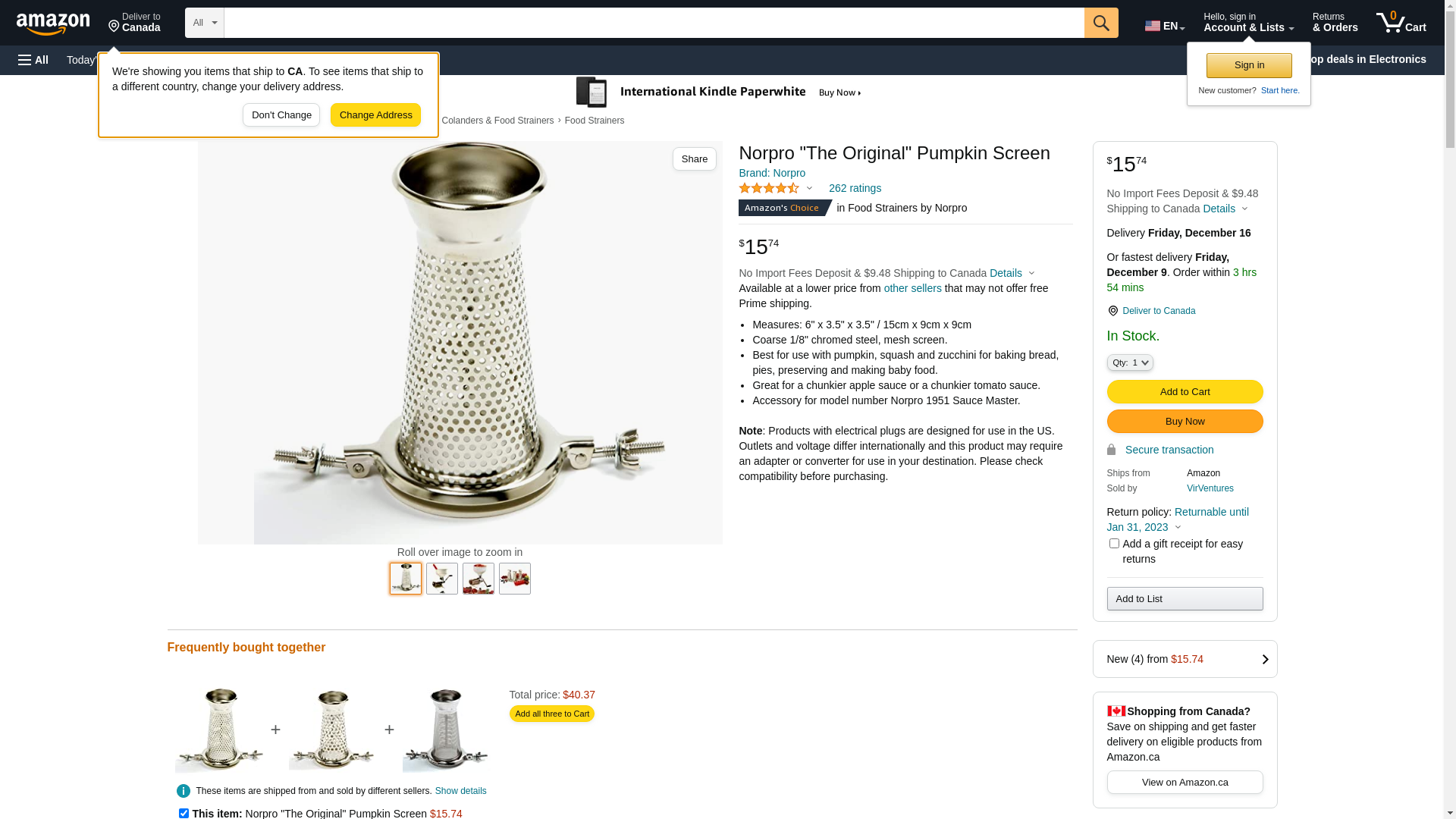The height and width of the screenshot is (819, 1456).
Task: Click into the Amazon search field
Action: click(x=654, y=23)
